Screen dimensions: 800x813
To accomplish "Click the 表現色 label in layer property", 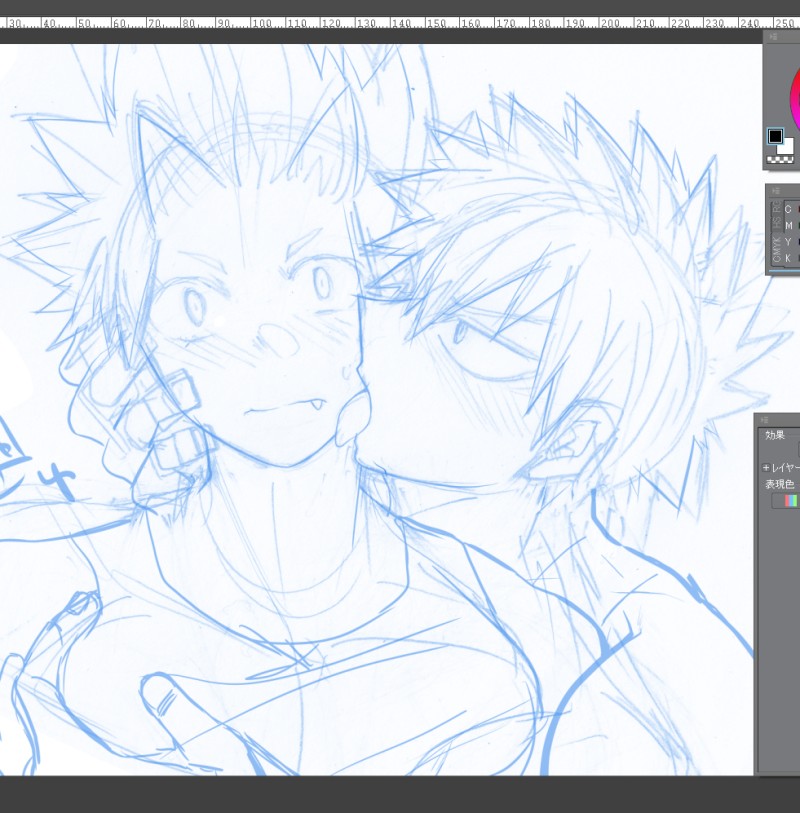I will (x=780, y=484).
